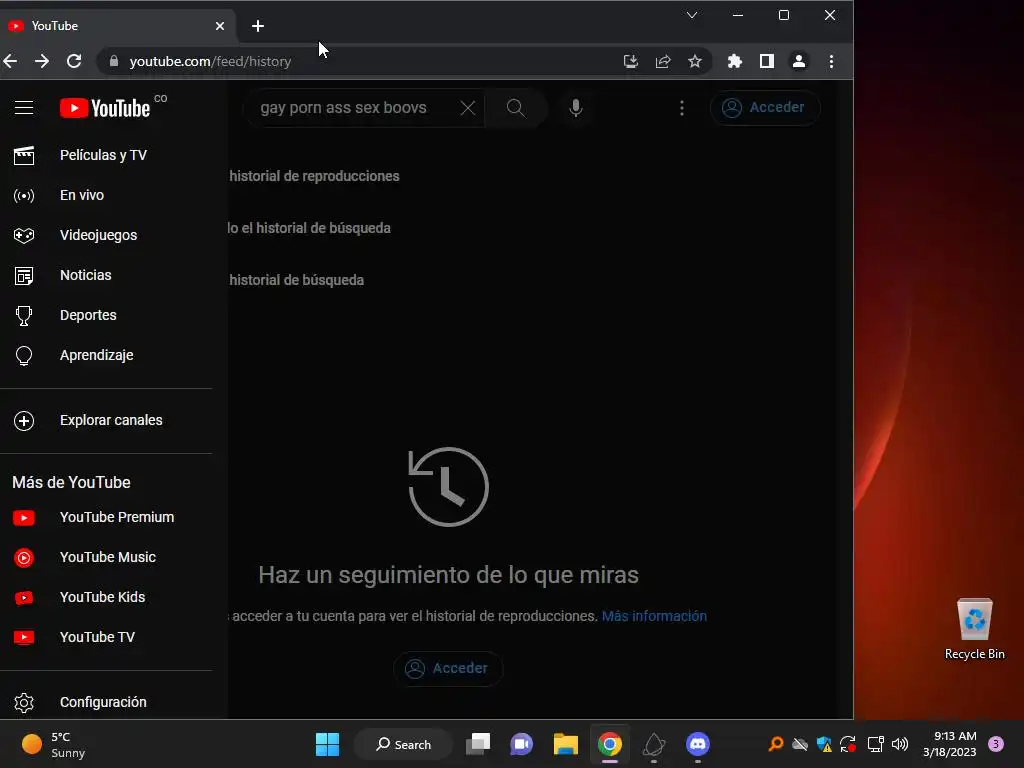This screenshot has height=768, width=1024.
Task: Open Chrome three-dot menu
Action: tap(831, 61)
